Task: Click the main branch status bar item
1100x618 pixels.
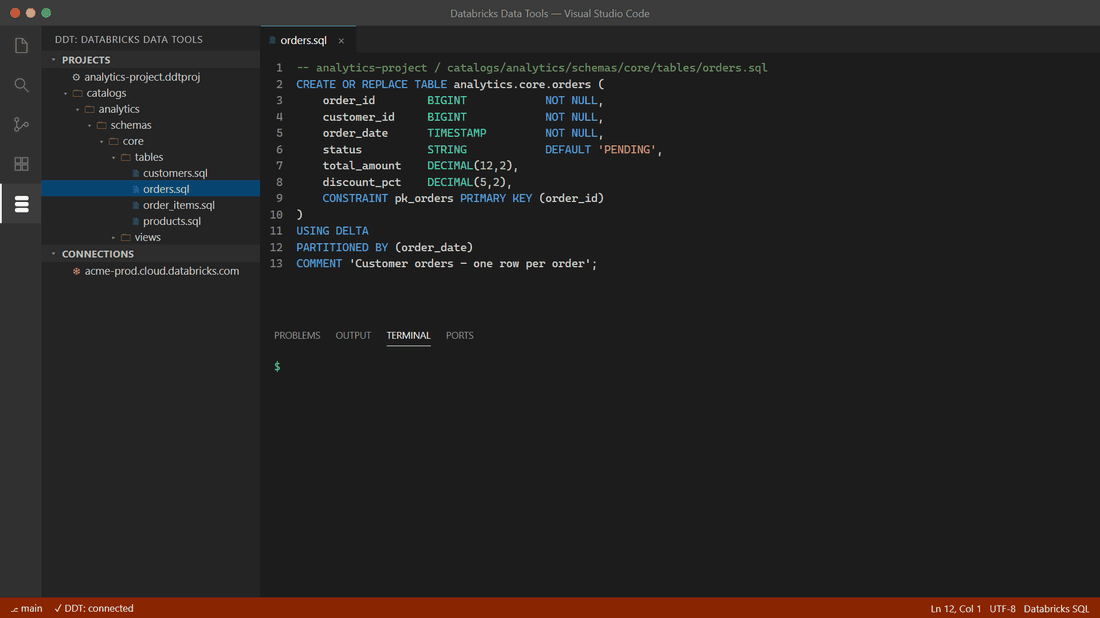Action: pos(27,608)
